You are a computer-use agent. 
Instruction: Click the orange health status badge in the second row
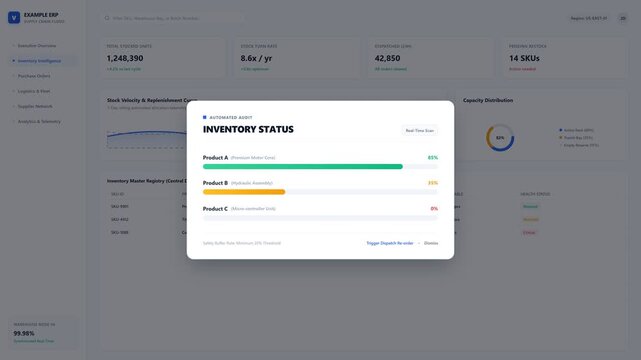point(531,219)
